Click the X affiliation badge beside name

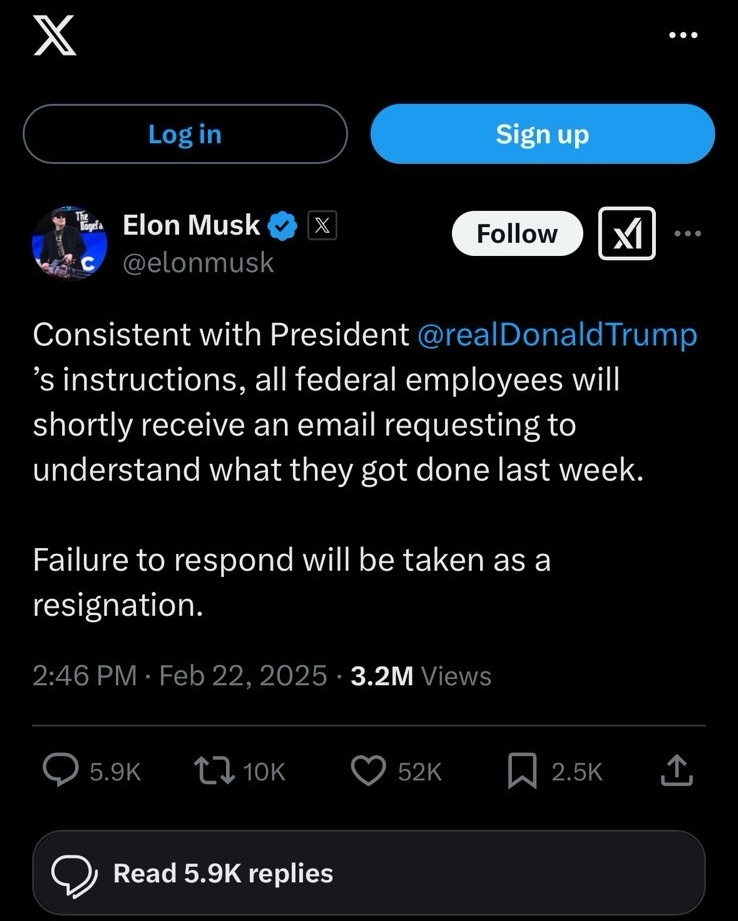click(320, 227)
